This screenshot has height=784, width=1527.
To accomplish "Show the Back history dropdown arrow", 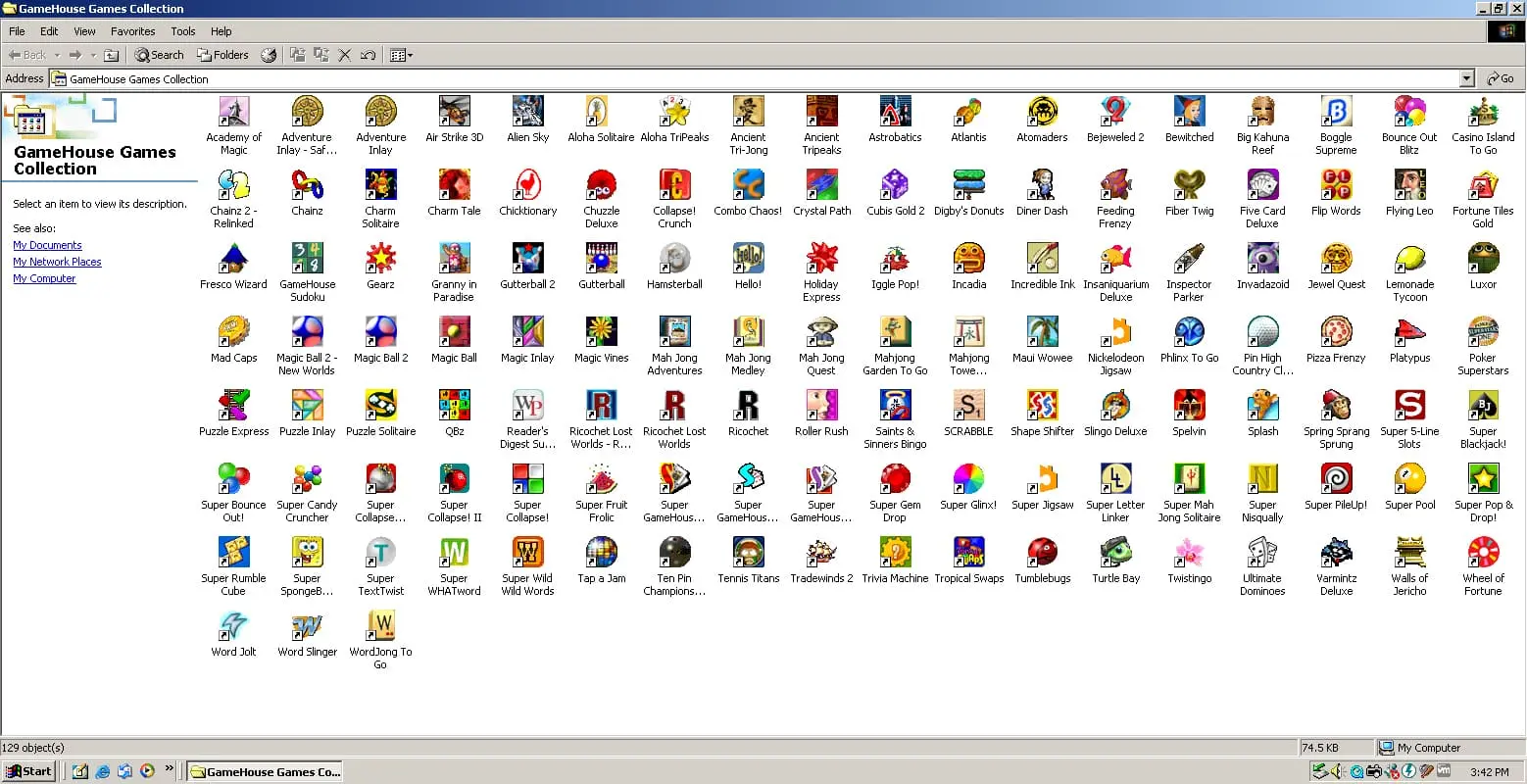I will tap(57, 55).
